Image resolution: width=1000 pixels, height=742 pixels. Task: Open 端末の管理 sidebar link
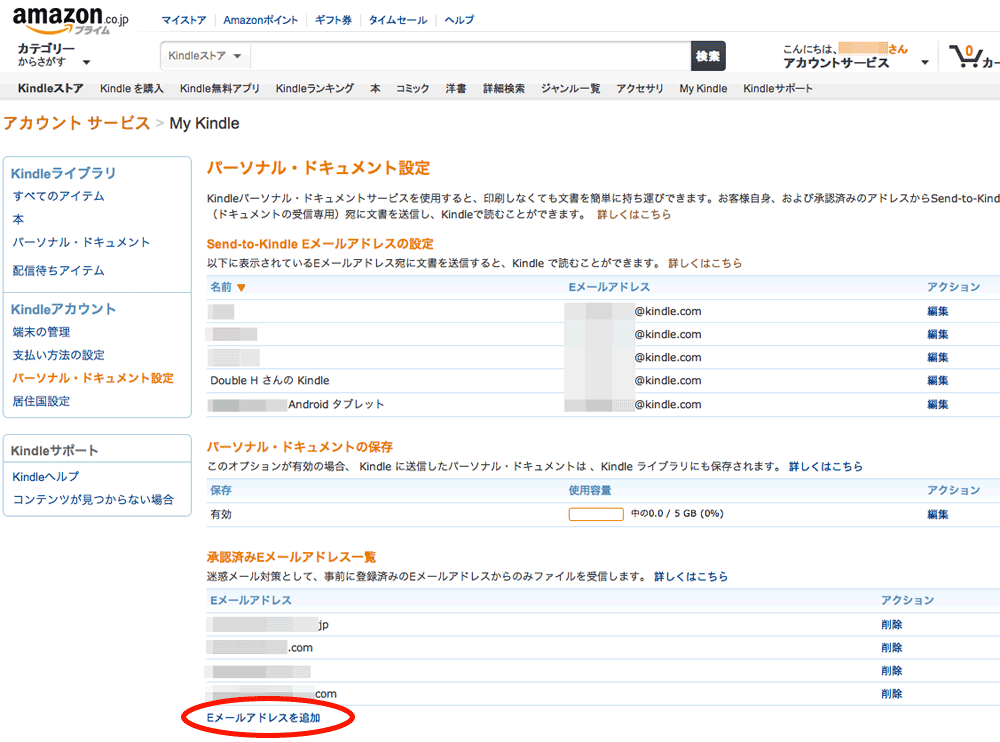coord(41,332)
